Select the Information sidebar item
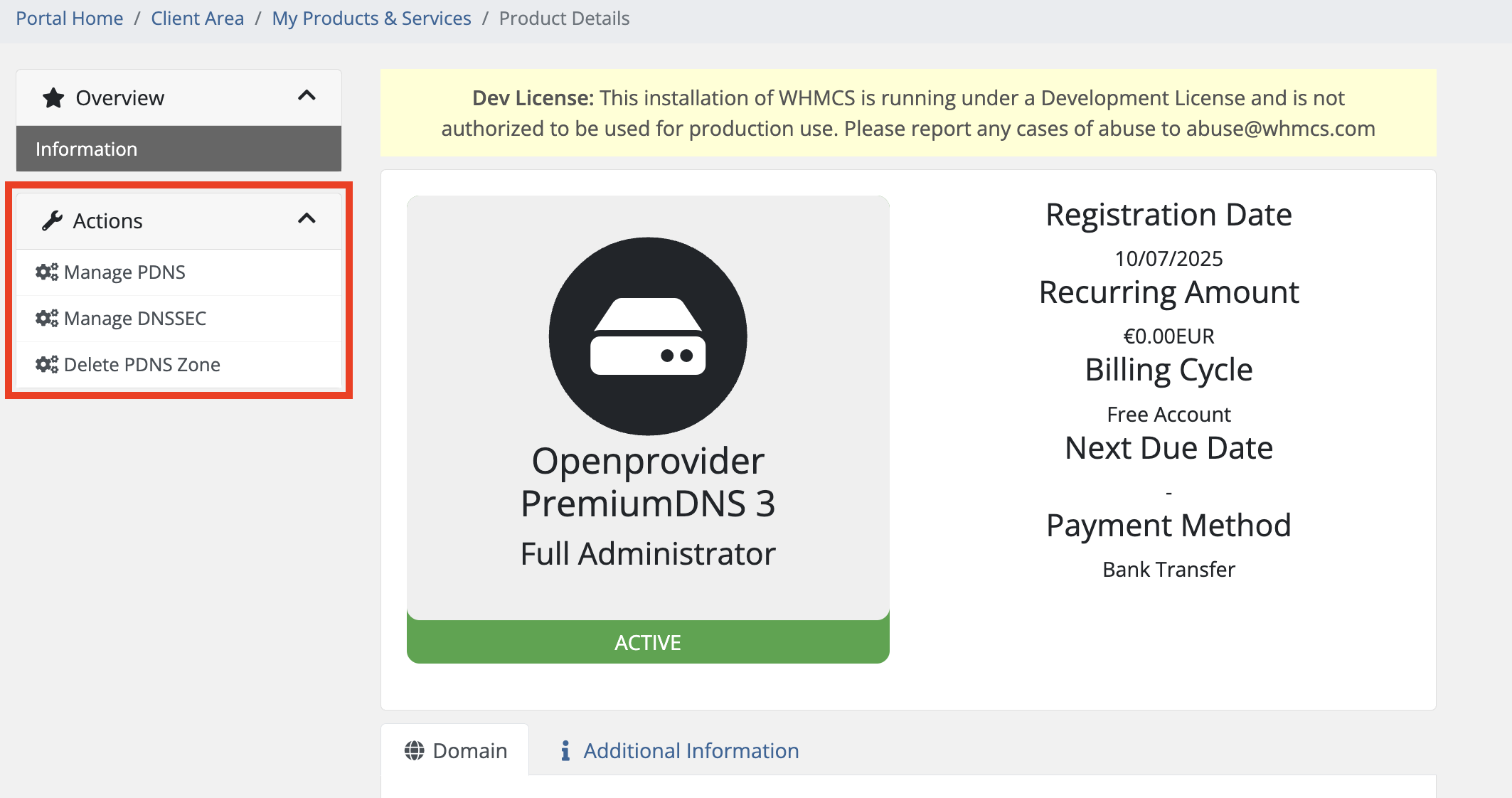1512x798 pixels. pyautogui.click(x=179, y=149)
